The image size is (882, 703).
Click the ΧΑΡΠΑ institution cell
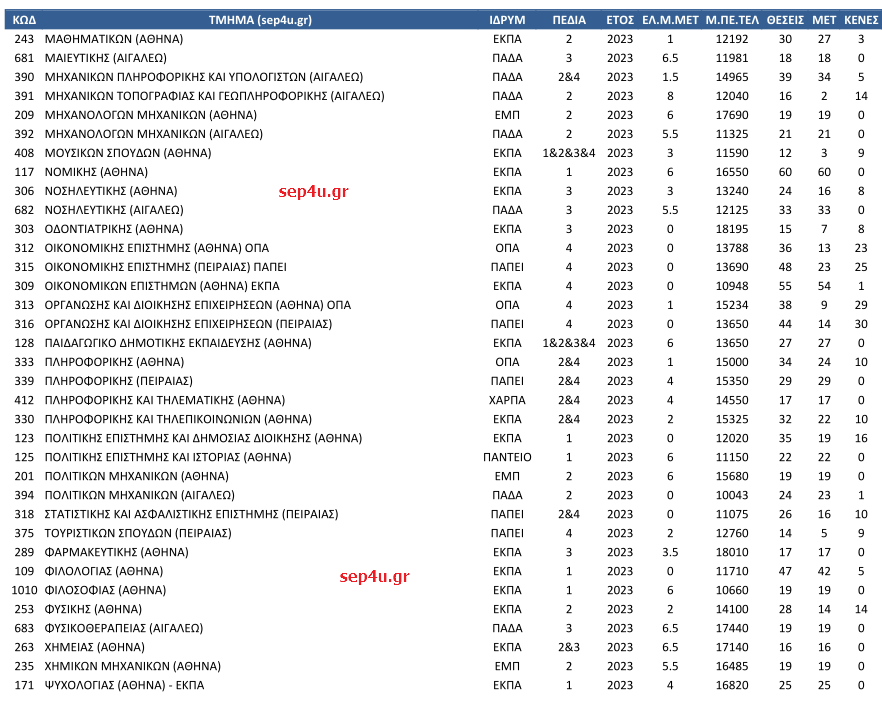pyautogui.click(x=507, y=400)
